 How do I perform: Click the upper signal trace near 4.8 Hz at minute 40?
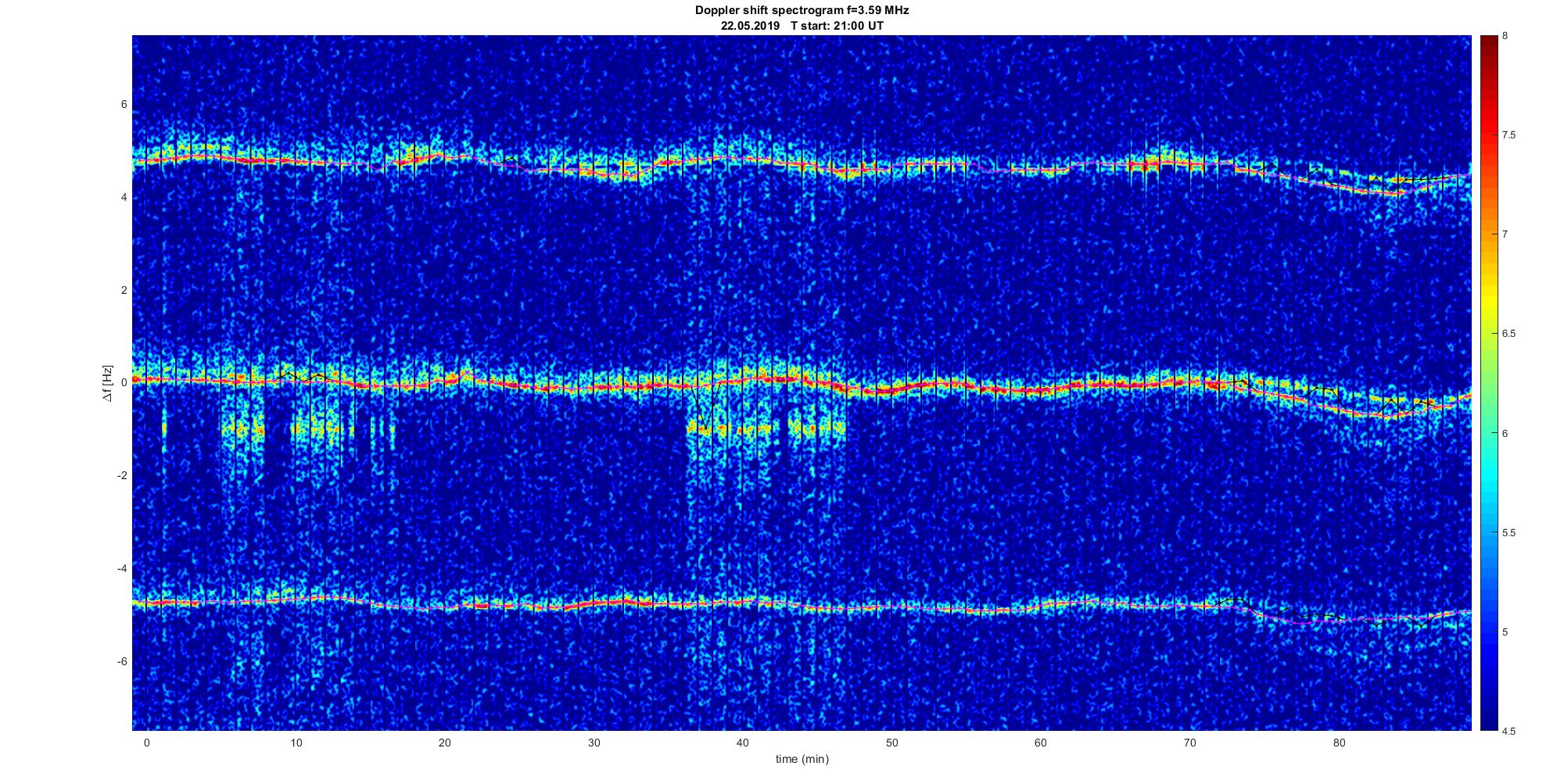click(743, 159)
